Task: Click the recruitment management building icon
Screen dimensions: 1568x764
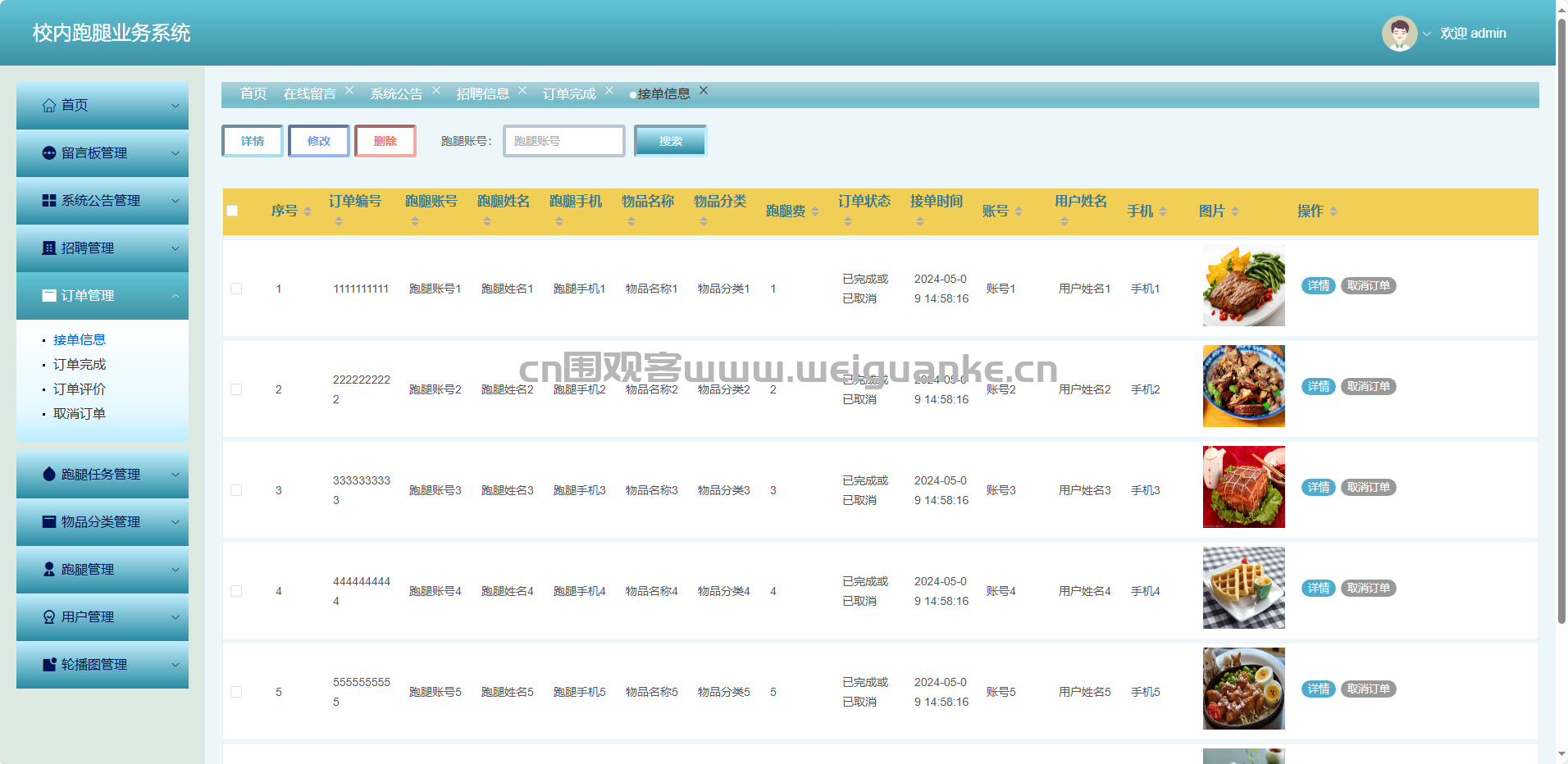Action: tap(49, 248)
